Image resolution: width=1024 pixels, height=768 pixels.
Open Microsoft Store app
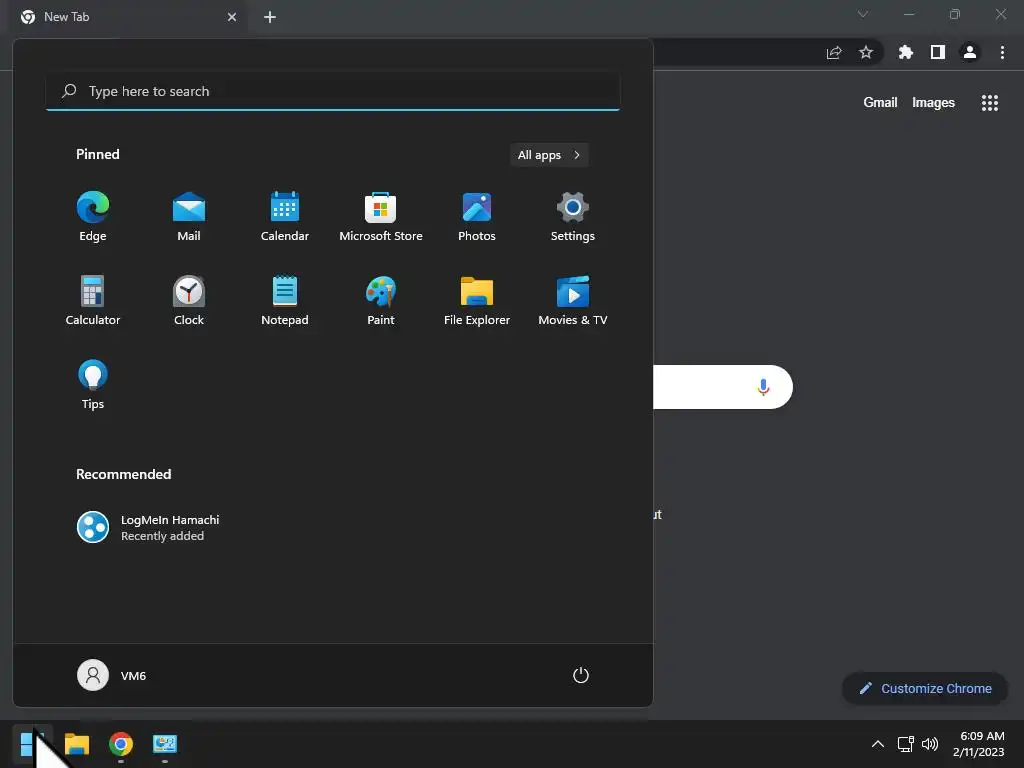tap(381, 217)
